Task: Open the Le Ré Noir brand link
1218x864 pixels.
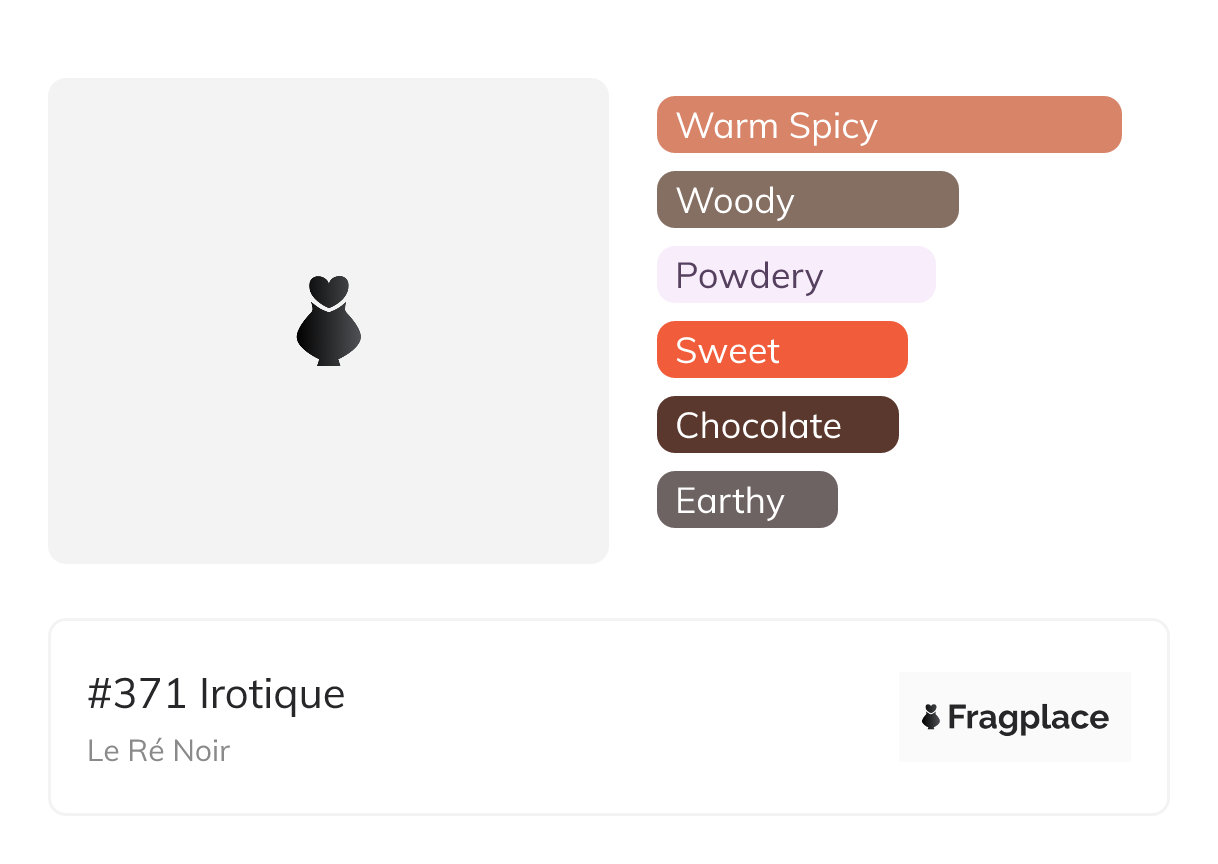Action: tap(158, 750)
